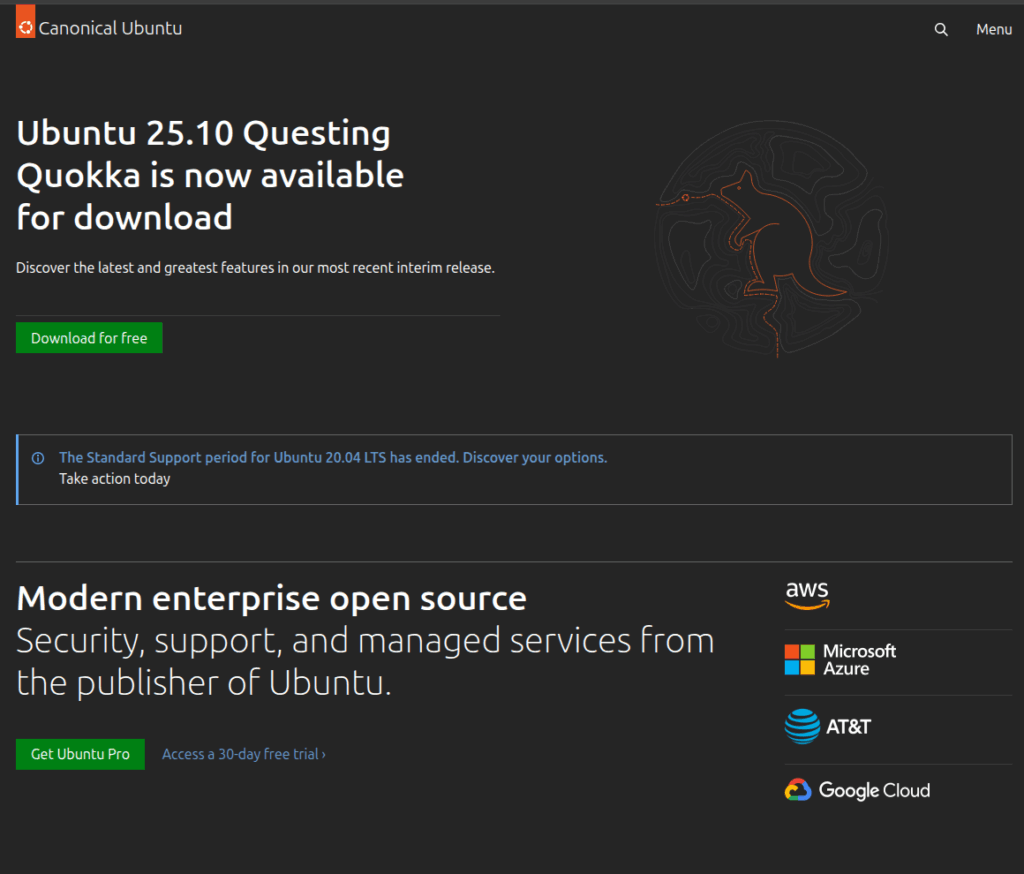1024x874 pixels.
Task: Click the Security, support, and managed services subtitle
Action: 365,661
